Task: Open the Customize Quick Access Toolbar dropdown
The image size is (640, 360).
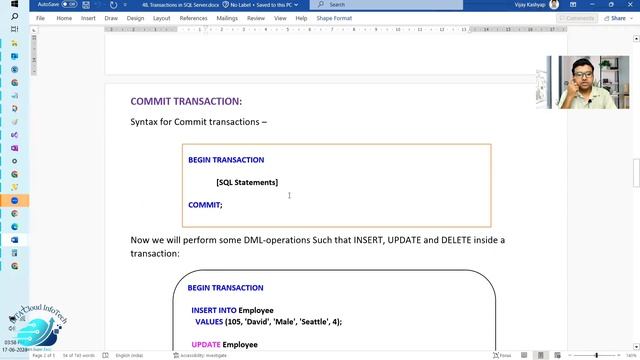Action: click(x=125, y=5)
